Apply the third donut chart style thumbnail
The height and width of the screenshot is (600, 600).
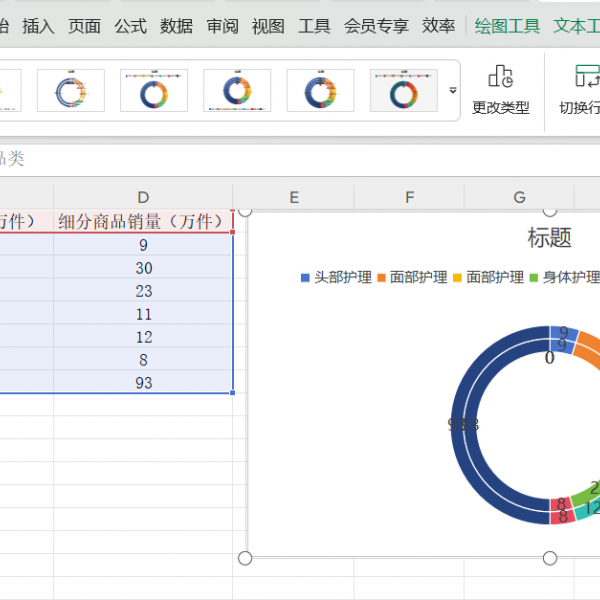coord(237,91)
